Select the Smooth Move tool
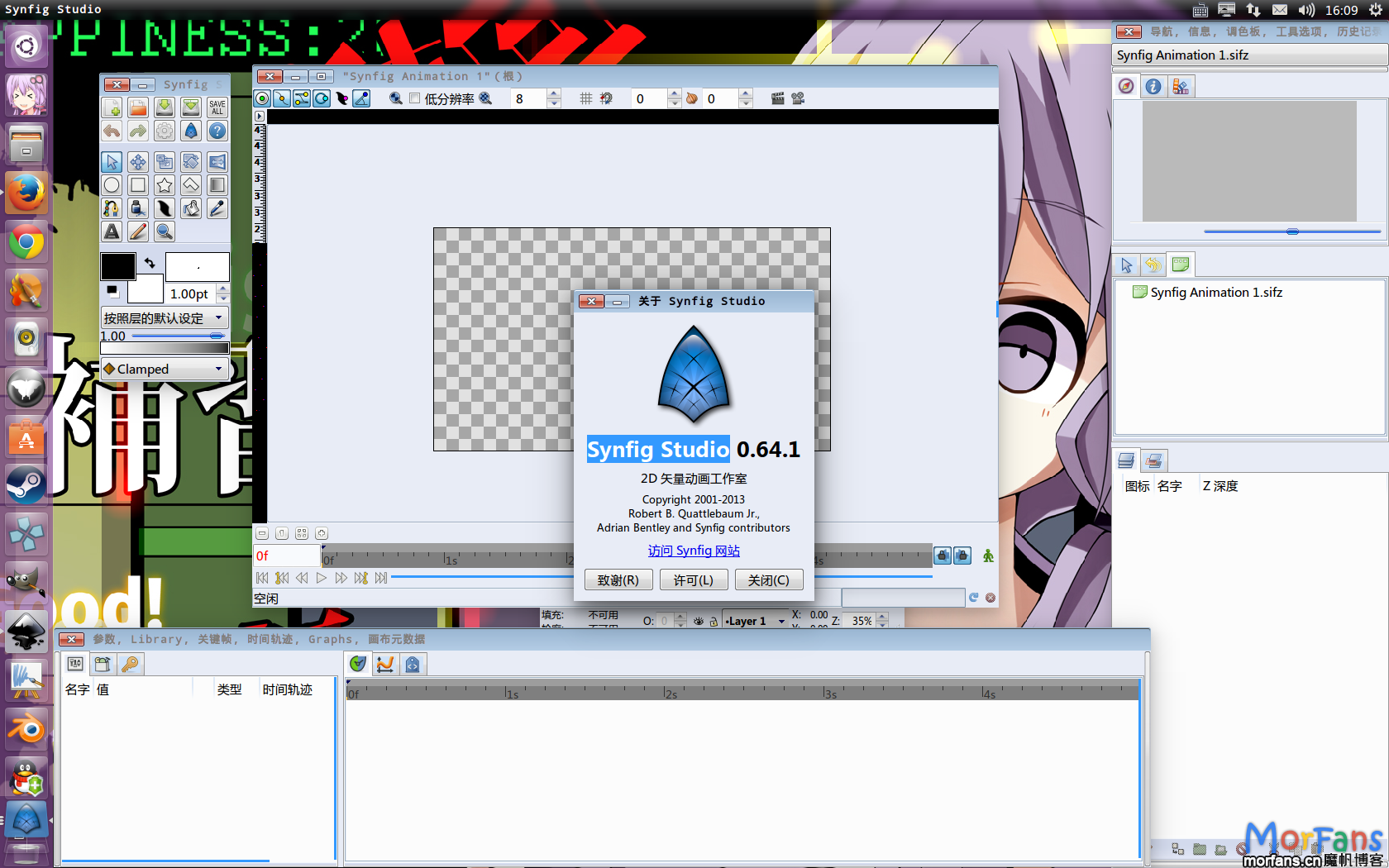 pos(138,162)
